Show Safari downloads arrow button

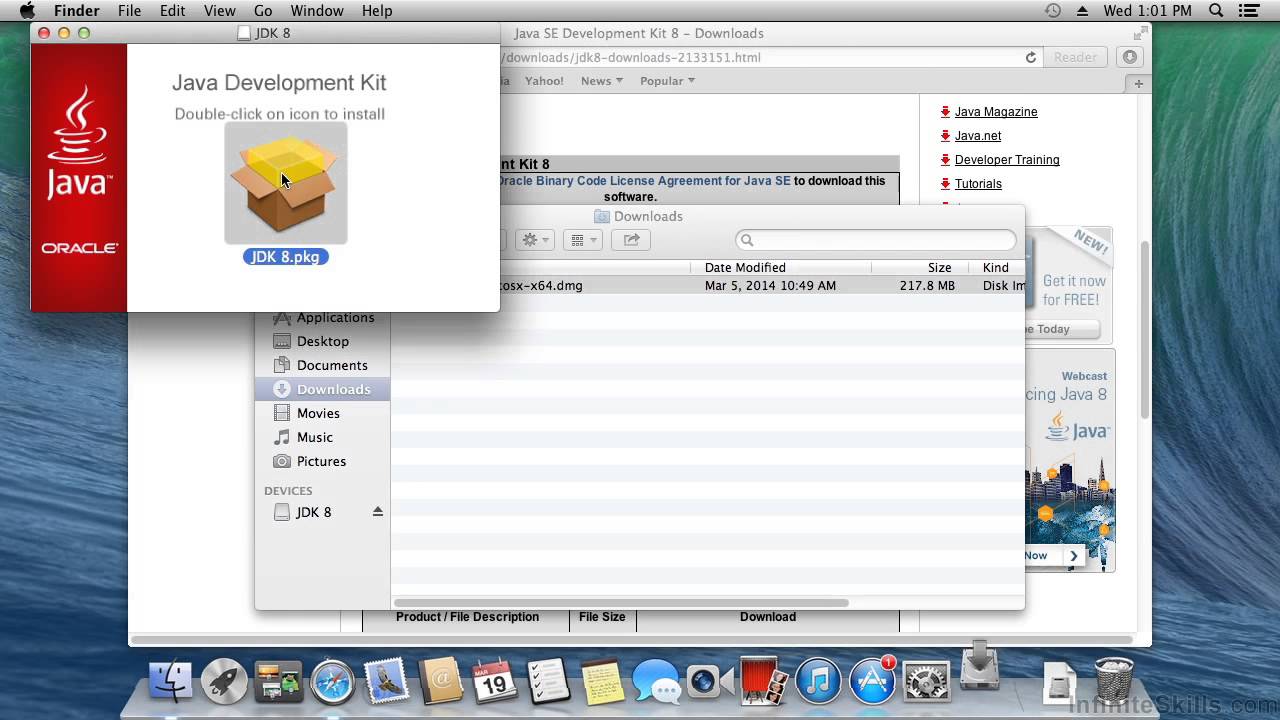1130,57
